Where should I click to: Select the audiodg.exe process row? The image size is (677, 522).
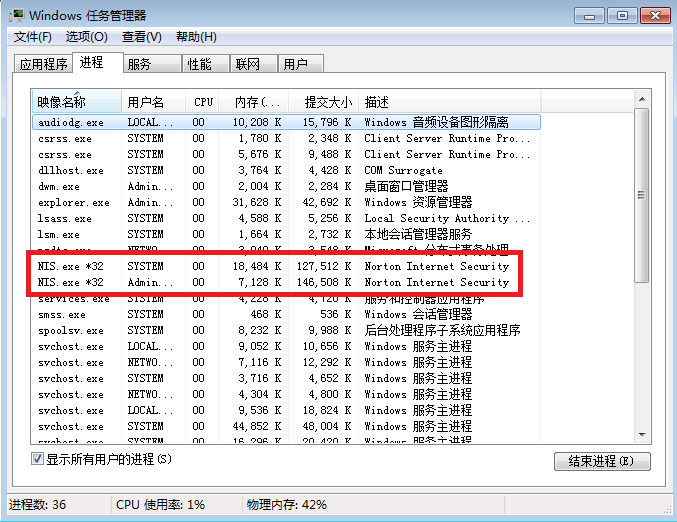pos(73,122)
